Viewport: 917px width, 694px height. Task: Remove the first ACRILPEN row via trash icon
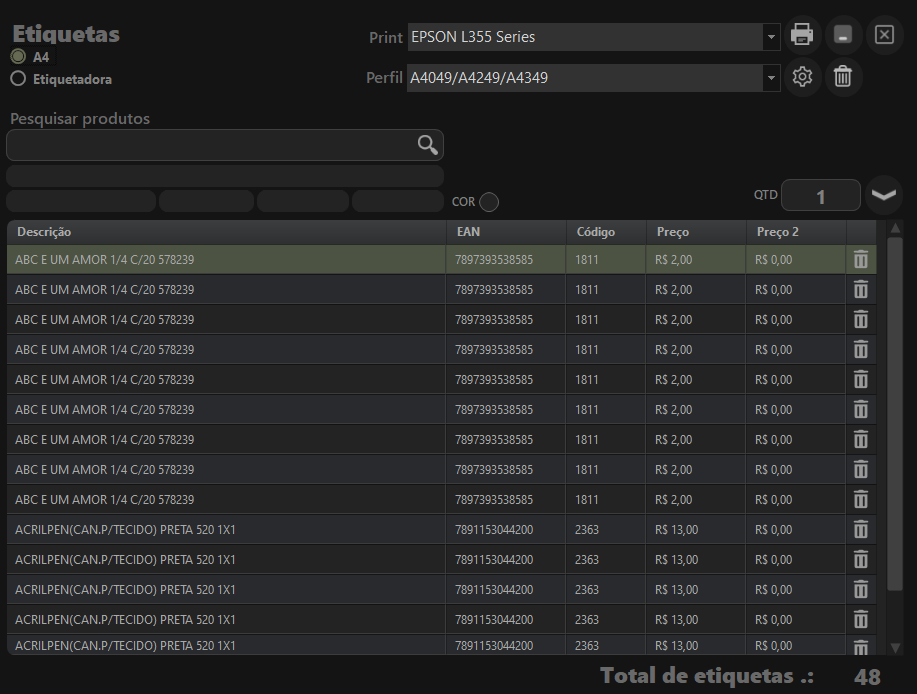point(860,530)
